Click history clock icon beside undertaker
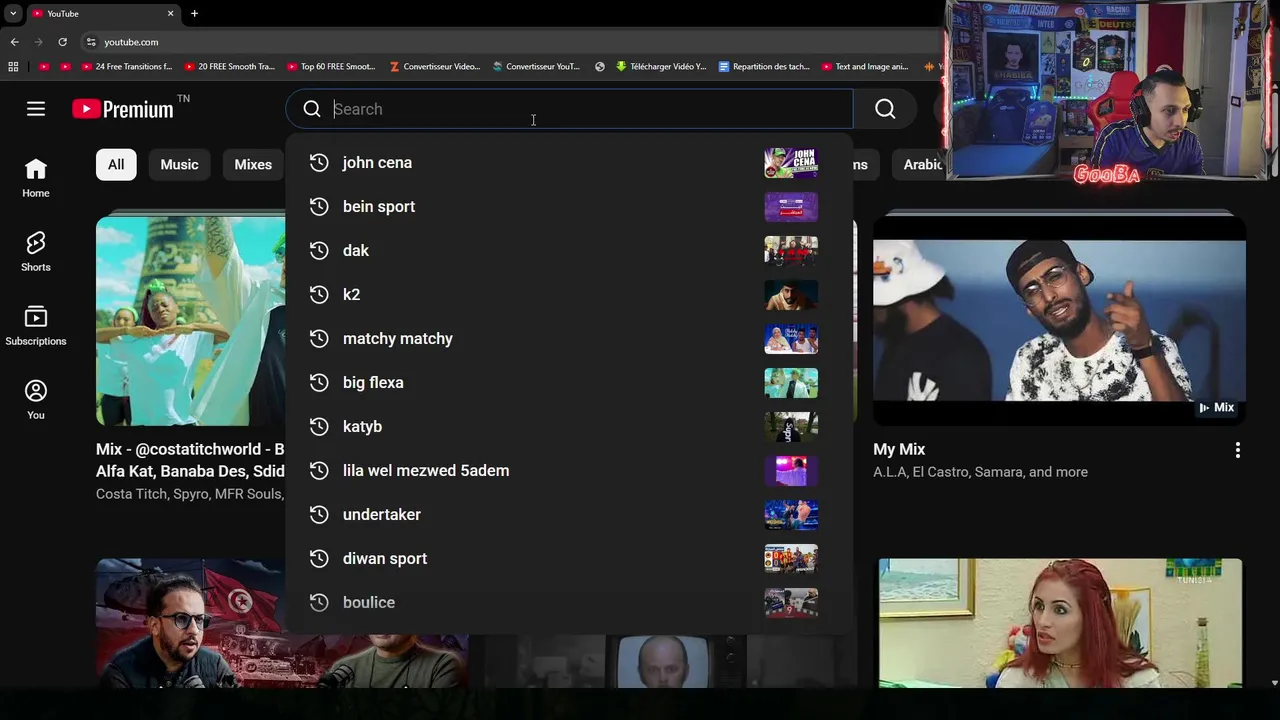 pyautogui.click(x=319, y=514)
